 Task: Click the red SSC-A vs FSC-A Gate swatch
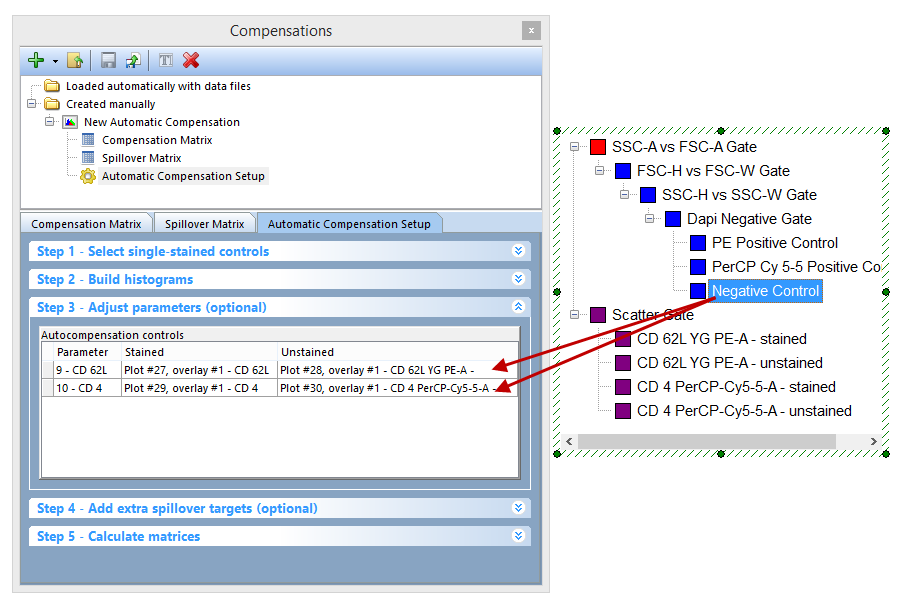598,147
